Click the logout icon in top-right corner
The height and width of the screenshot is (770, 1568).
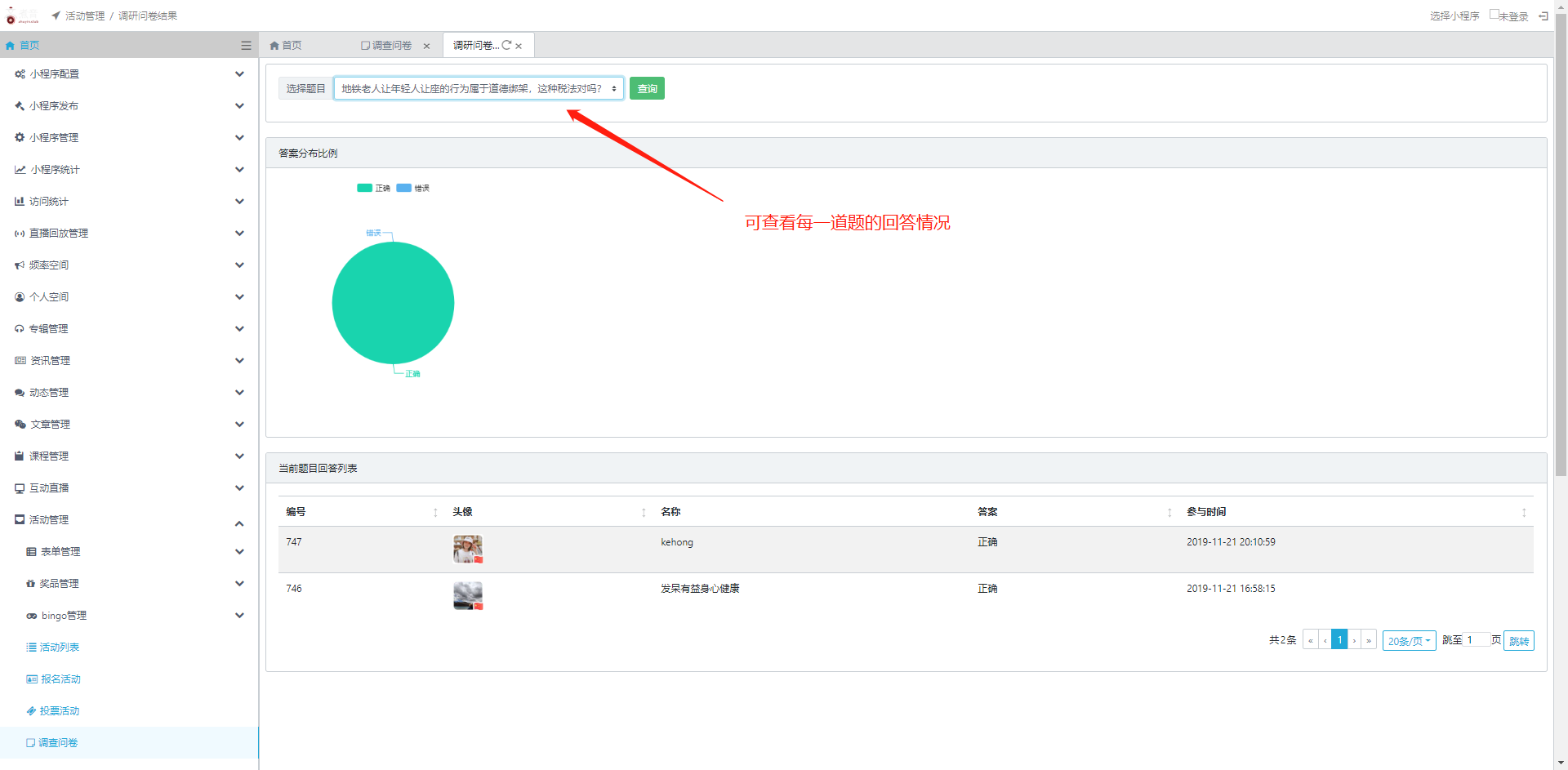[x=1543, y=16]
